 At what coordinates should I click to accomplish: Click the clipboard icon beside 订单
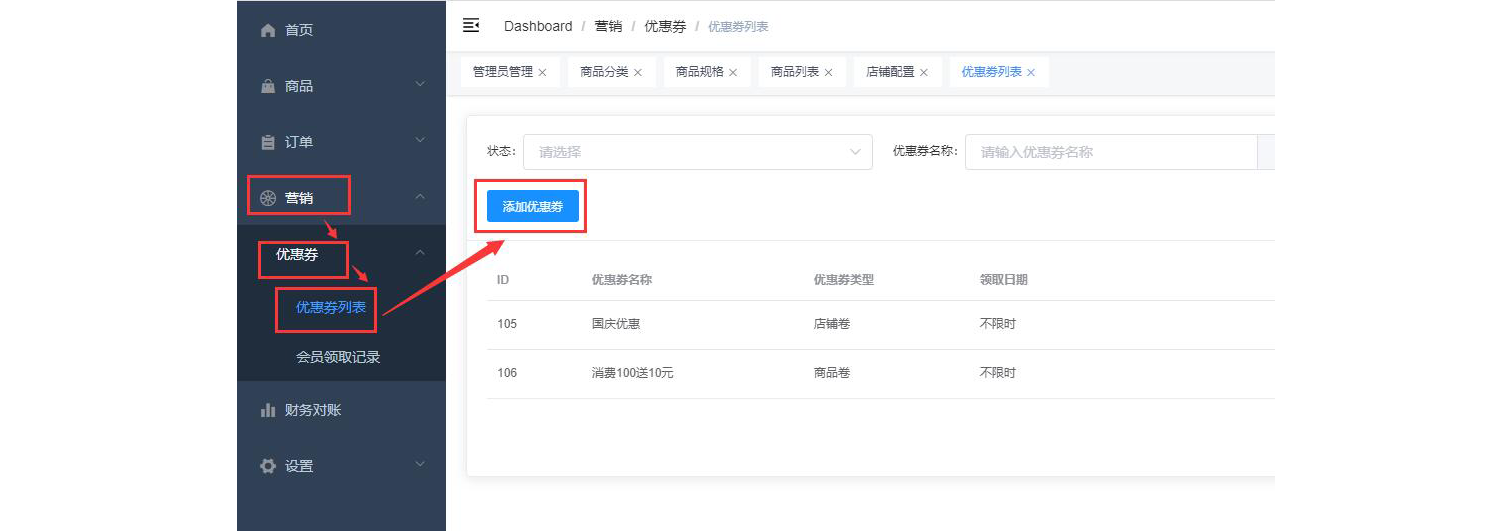(267, 142)
